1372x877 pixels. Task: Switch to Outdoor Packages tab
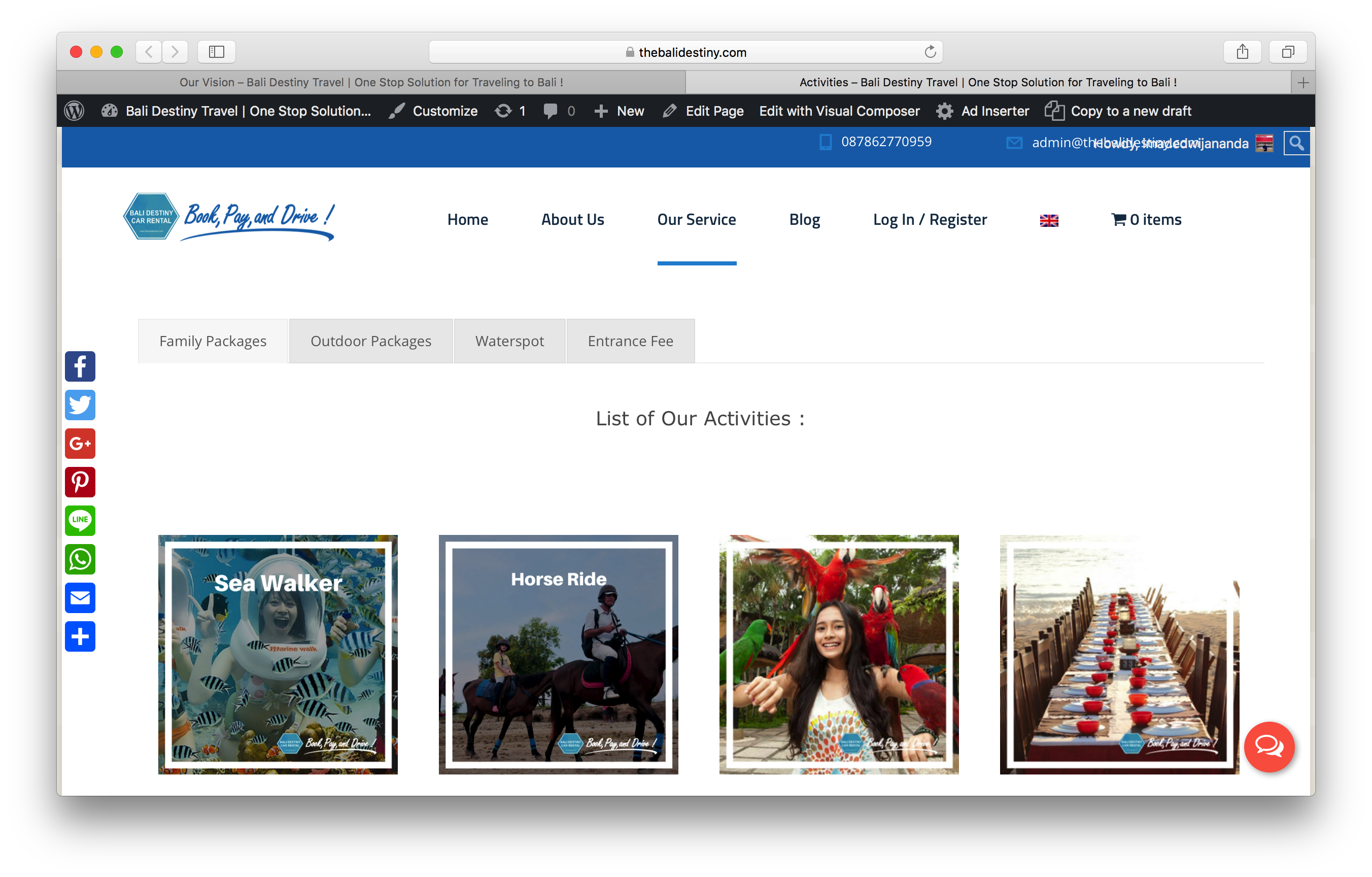pos(370,341)
